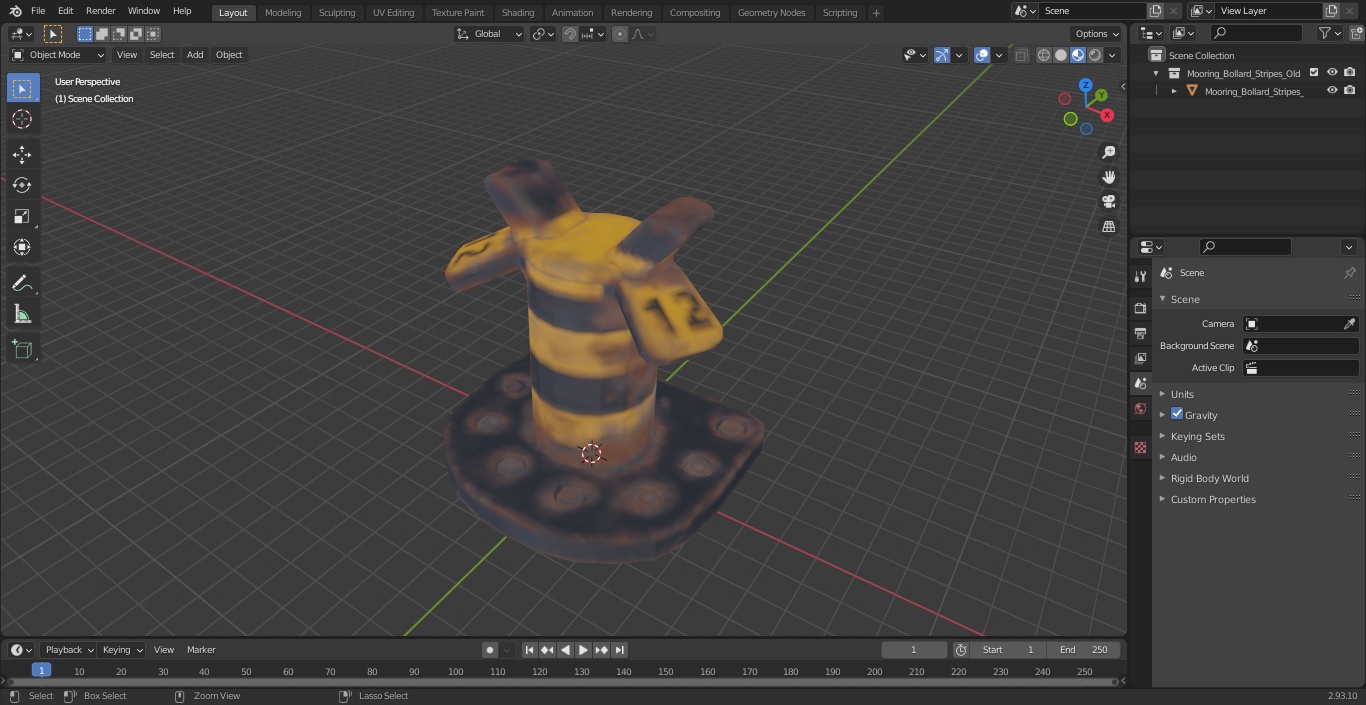Click the green Y axis gizmo ball
This screenshot has height=705, width=1366.
pos(1100,95)
